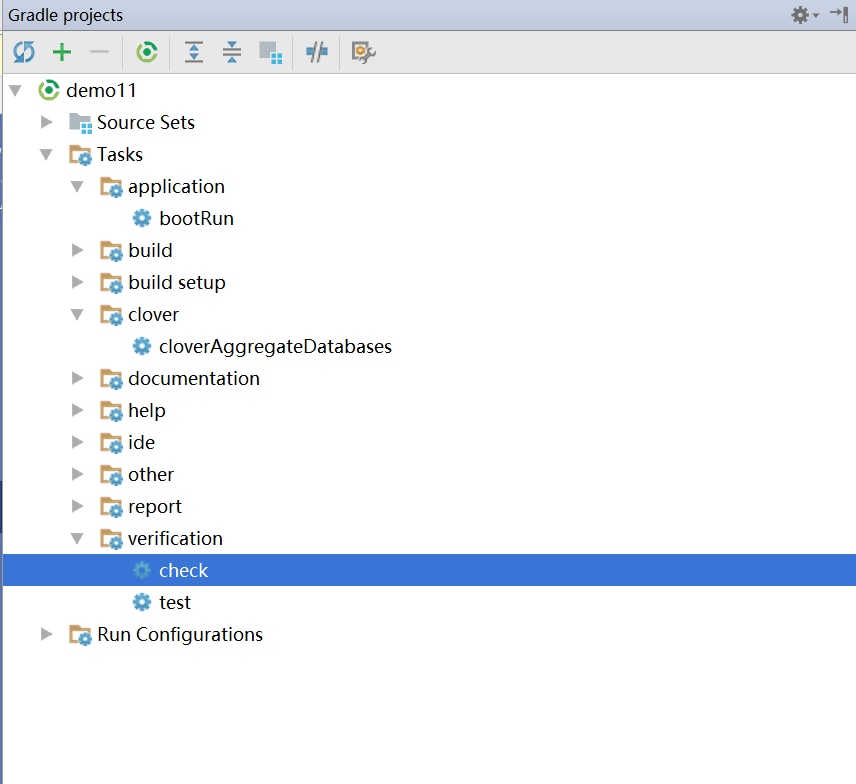
Task: Click the build setup folder icon
Action: pyautogui.click(x=111, y=283)
